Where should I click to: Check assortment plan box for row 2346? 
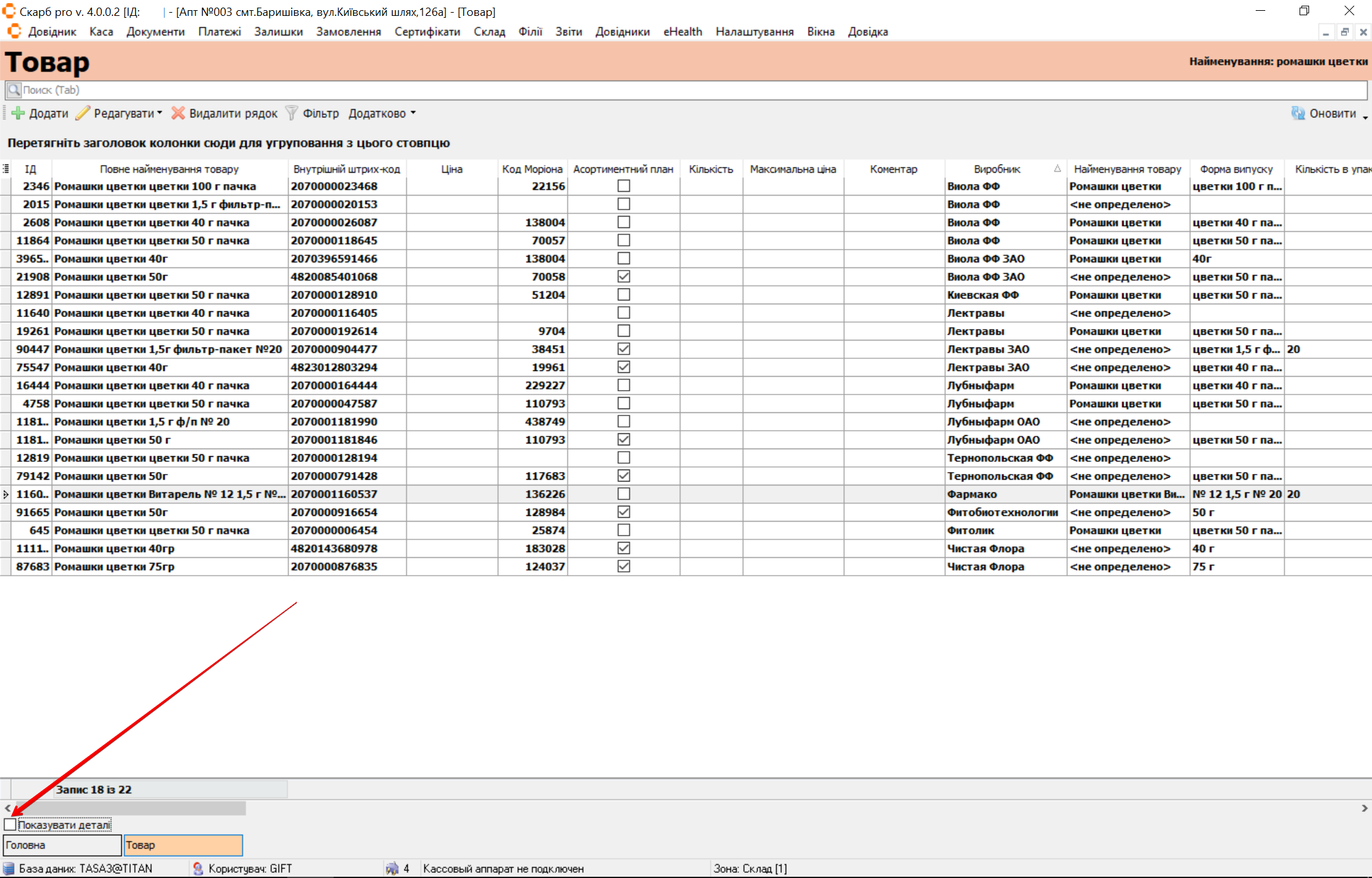pos(623,186)
